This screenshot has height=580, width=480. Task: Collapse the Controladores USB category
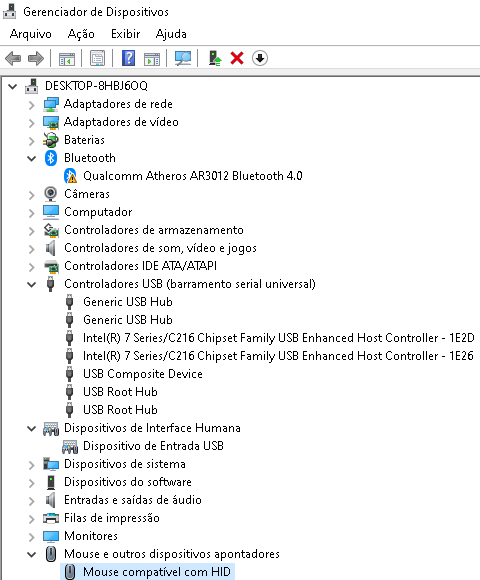pyautogui.click(x=31, y=285)
